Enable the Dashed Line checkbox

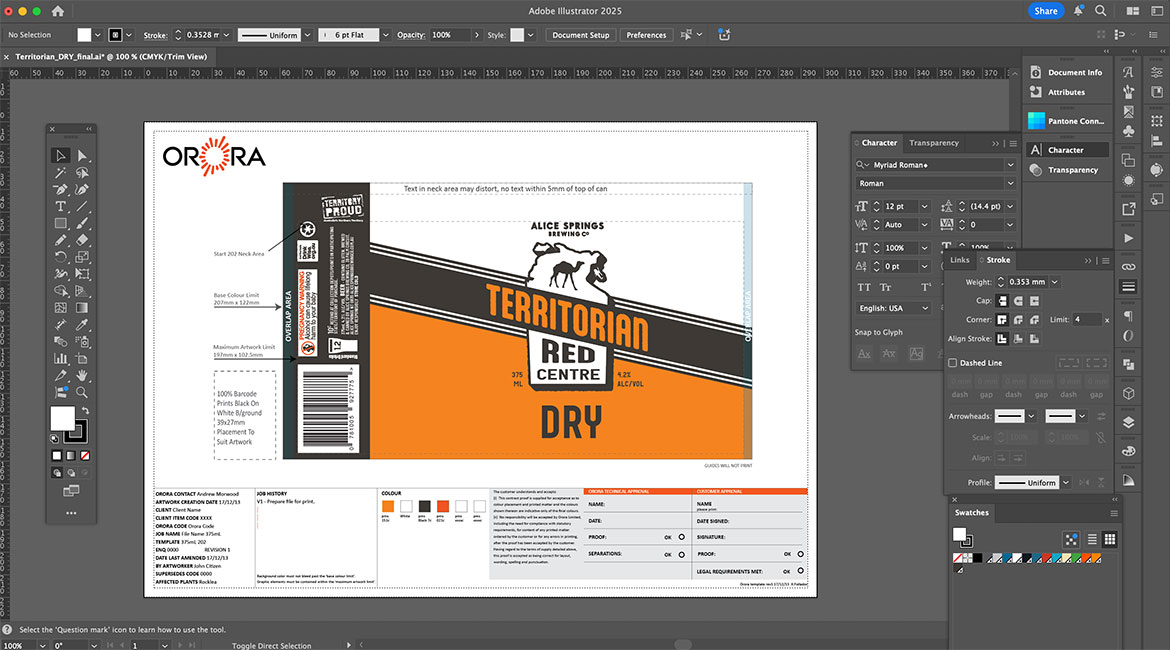(953, 363)
